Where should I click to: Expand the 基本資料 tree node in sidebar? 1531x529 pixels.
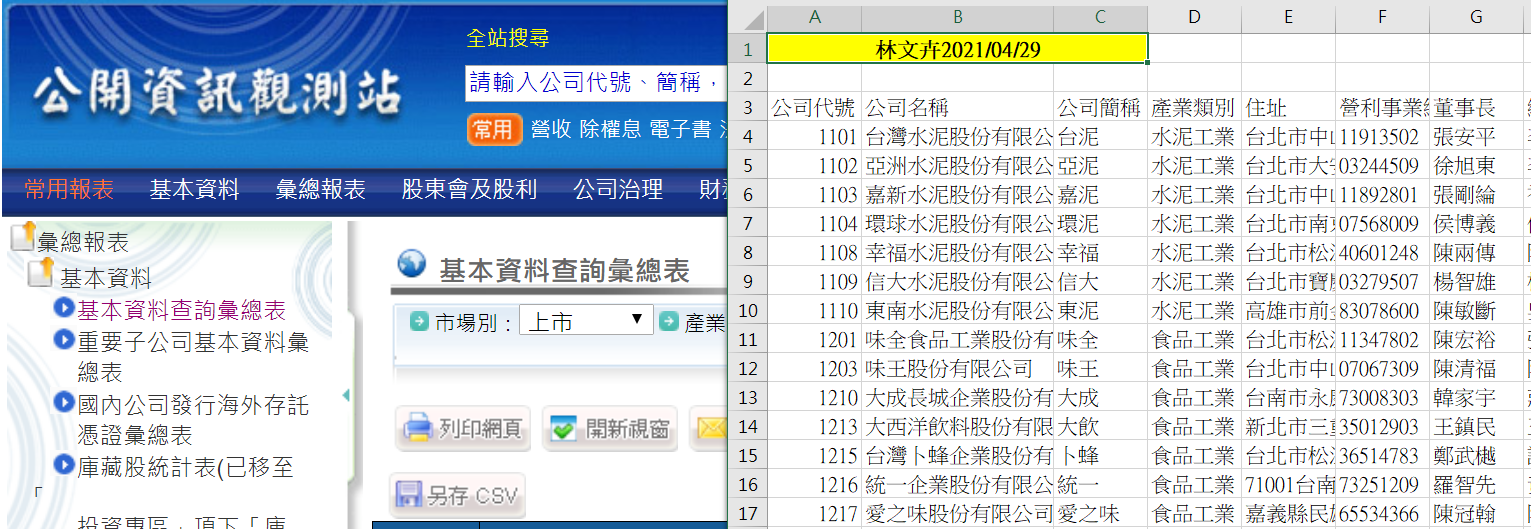point(106,277)
